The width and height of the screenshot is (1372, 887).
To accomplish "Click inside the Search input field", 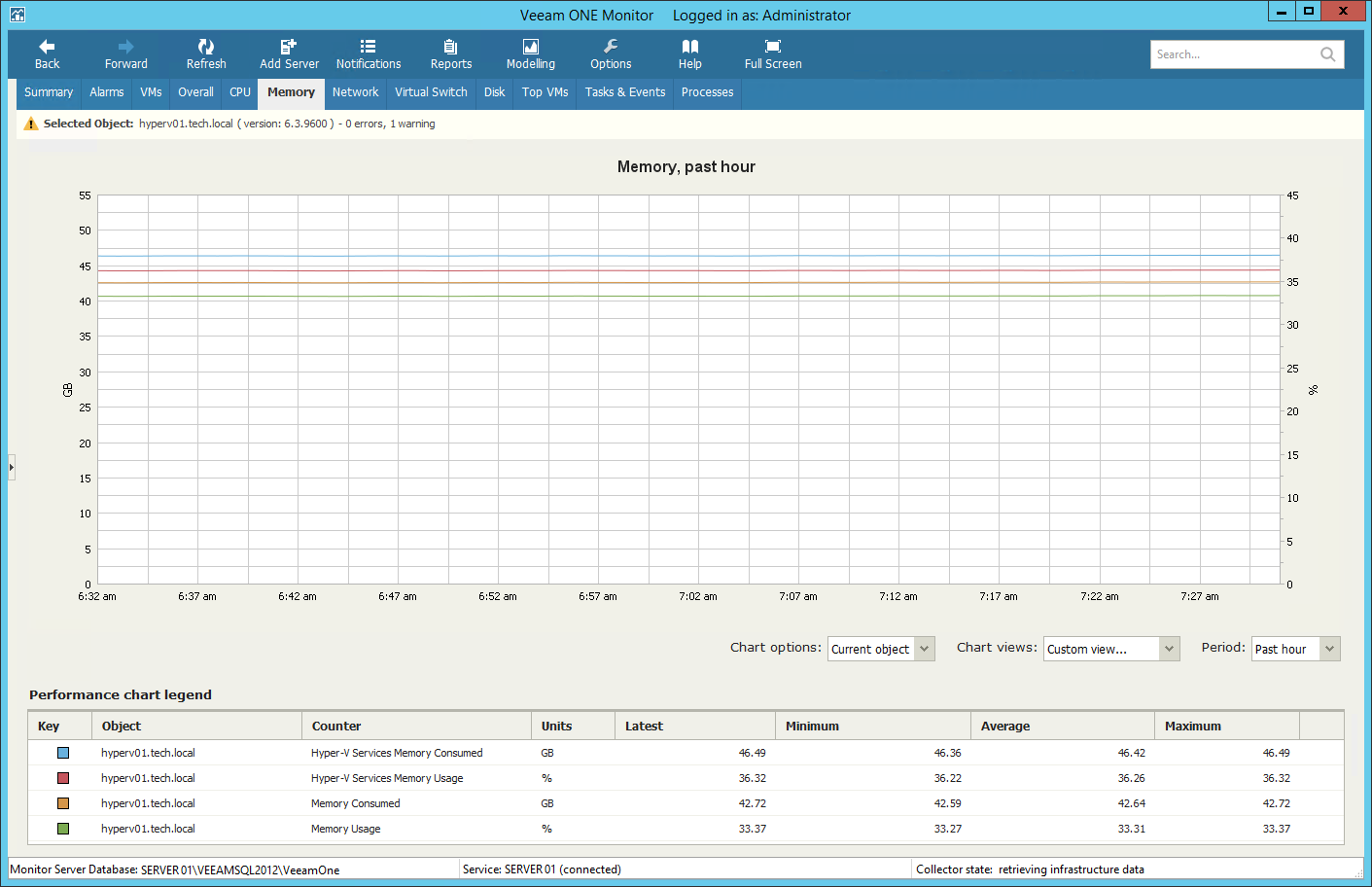I will (1232, 54).
